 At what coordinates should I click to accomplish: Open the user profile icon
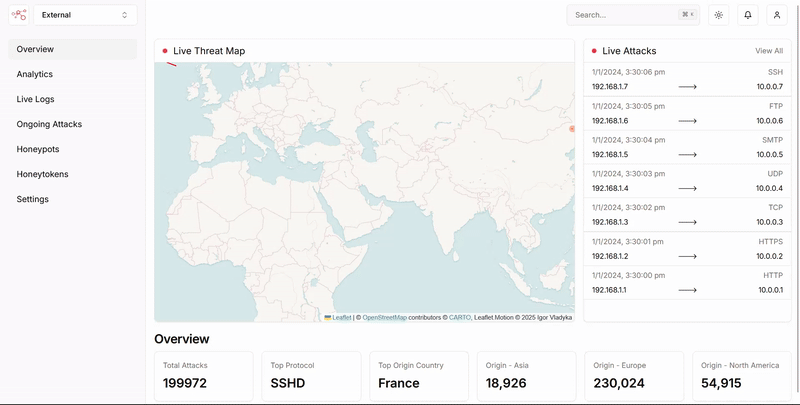coord(777,15)
